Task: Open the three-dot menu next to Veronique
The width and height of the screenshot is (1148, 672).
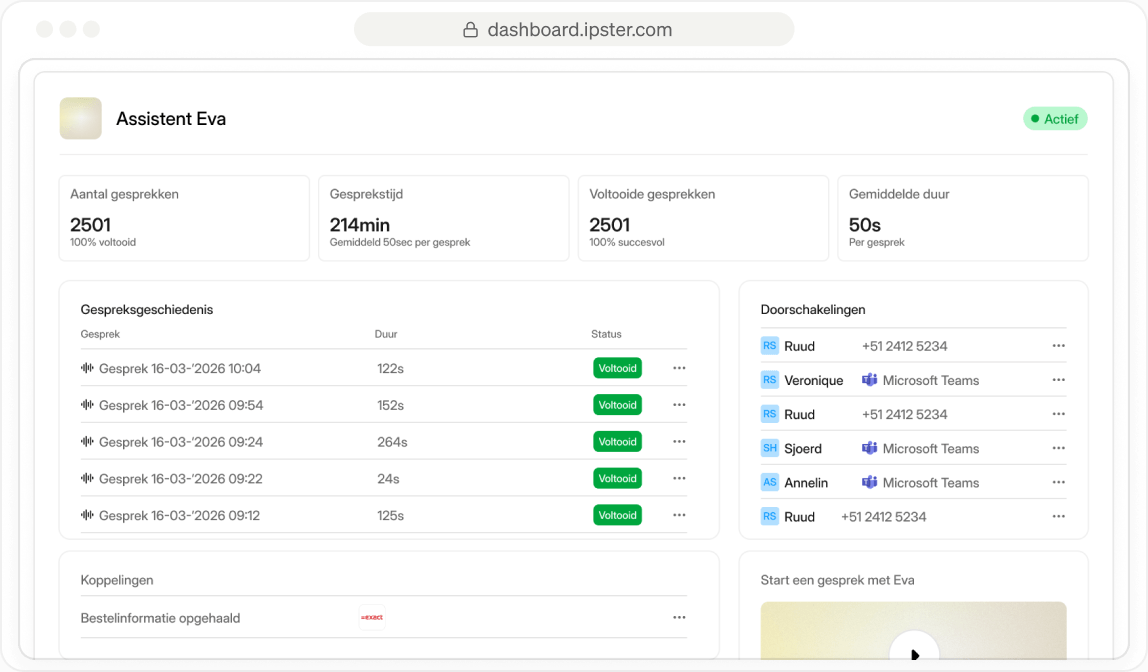Action: click(1058, 380)
